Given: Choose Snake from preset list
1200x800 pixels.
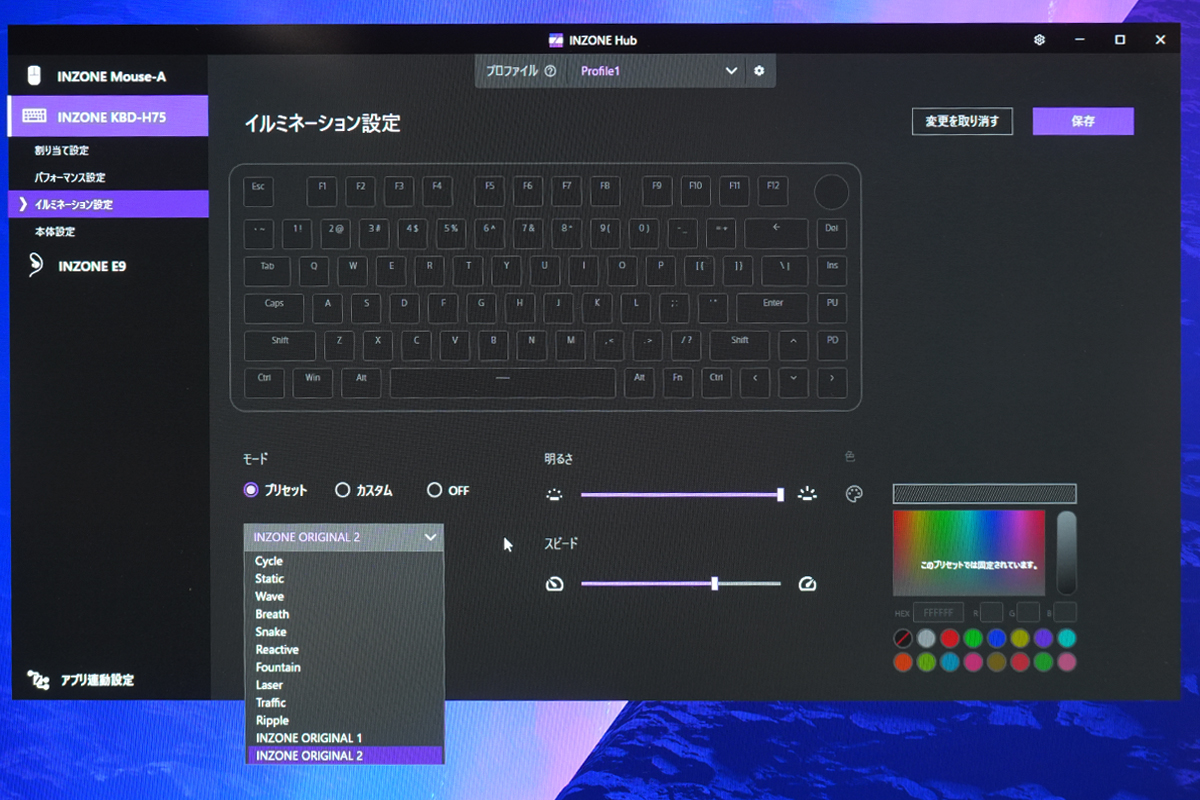Looking at the screenshot, I should tap(344, 632).
